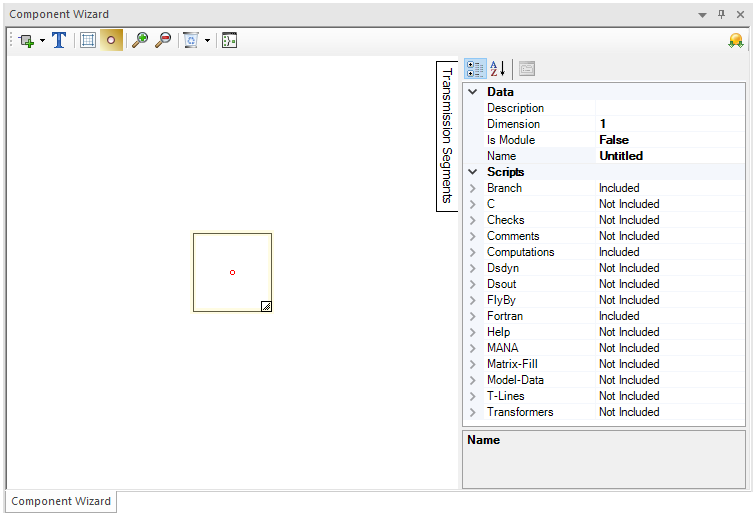Expand the Fortran script row

coord(473,316)
